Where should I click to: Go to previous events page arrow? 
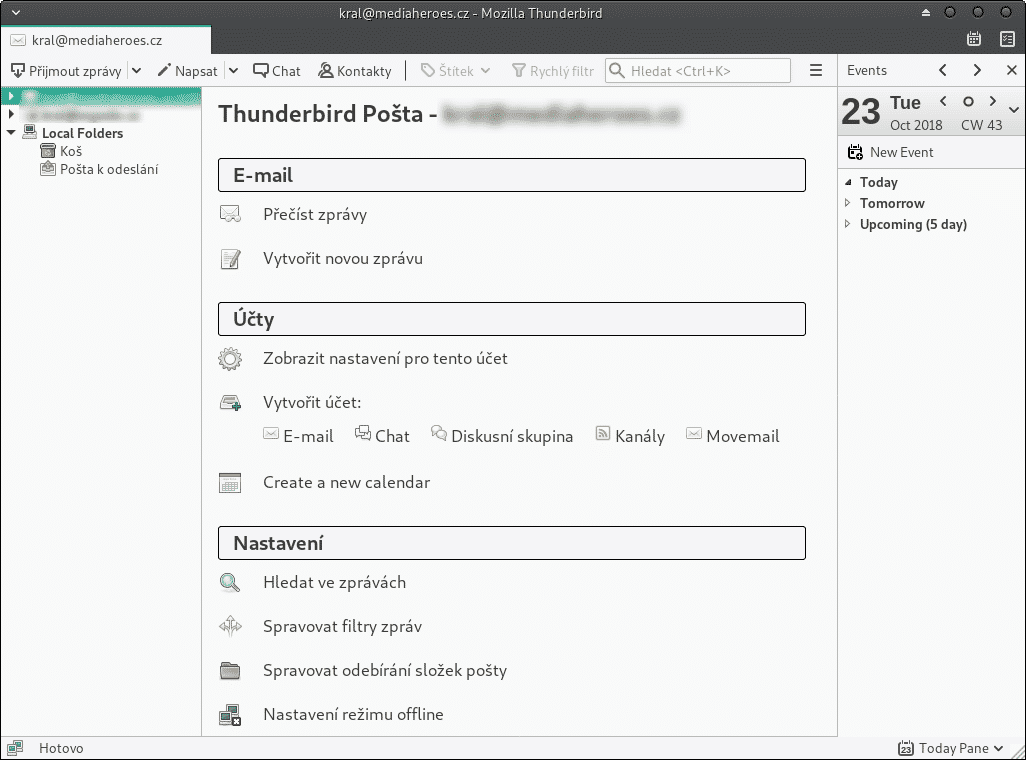pyautogui.click(x=943, y=71)
